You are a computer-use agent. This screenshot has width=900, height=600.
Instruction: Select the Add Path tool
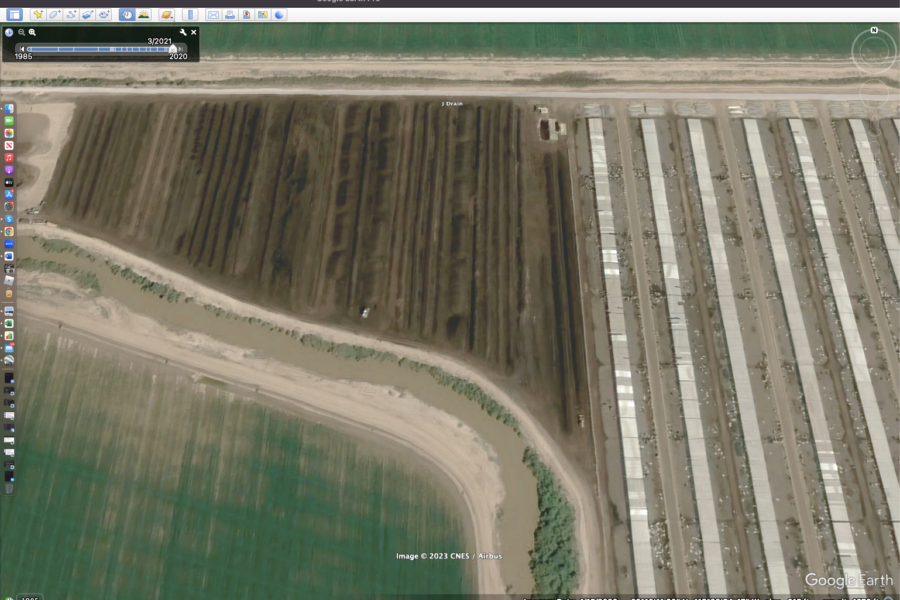(x=72, y=14)
